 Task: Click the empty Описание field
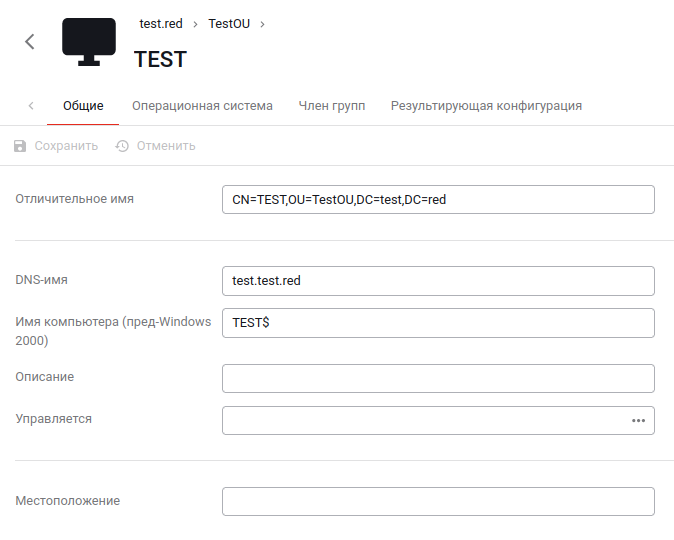click(438, 379)
